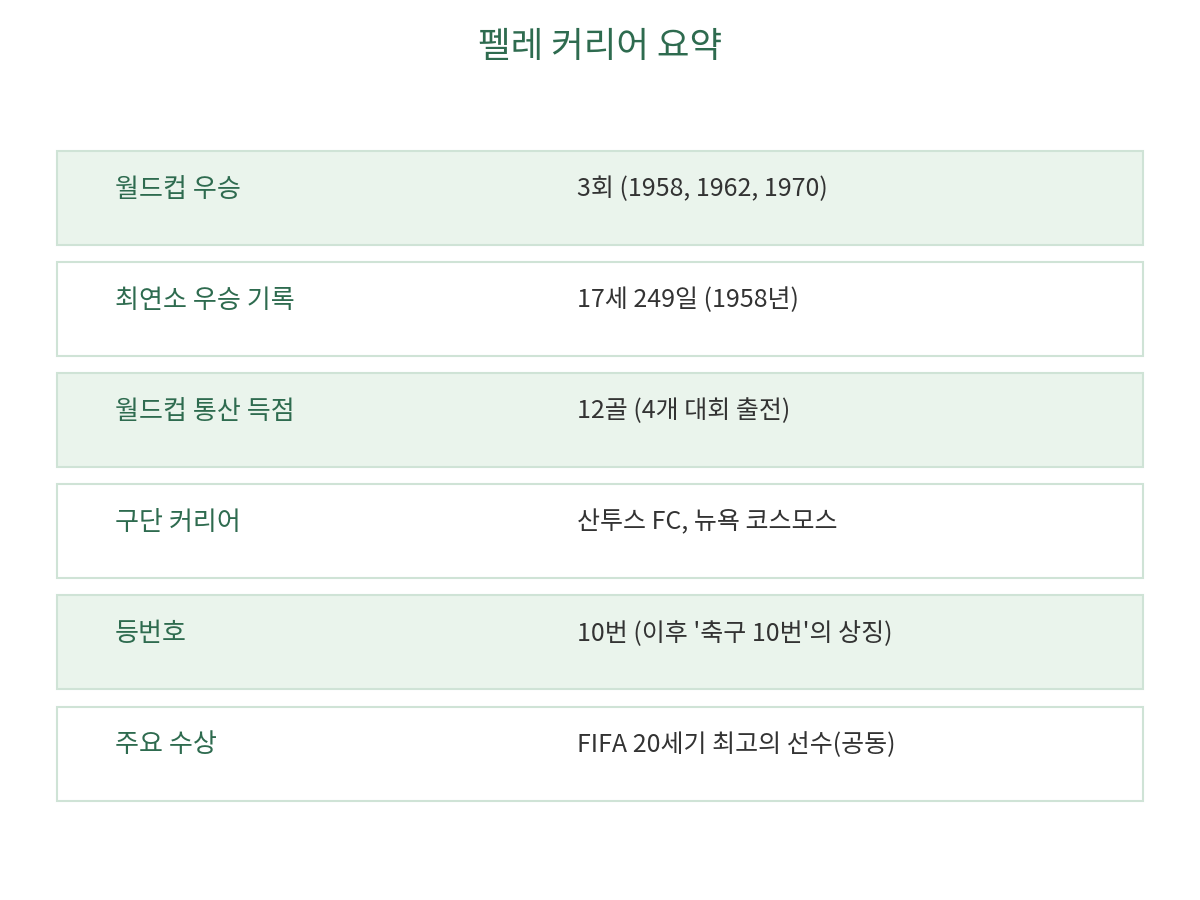Select the 등번호 row label

point(151,631)
